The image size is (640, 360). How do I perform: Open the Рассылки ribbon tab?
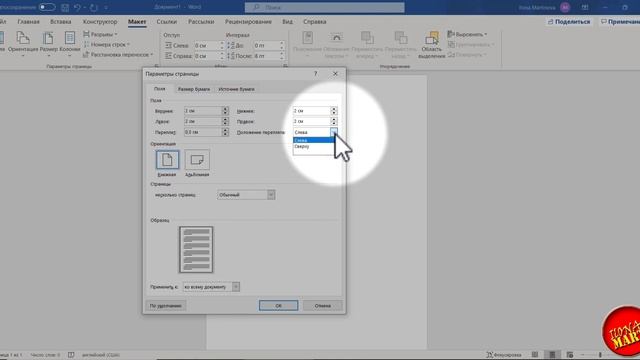pyautogui.click(x=201, y=22)
